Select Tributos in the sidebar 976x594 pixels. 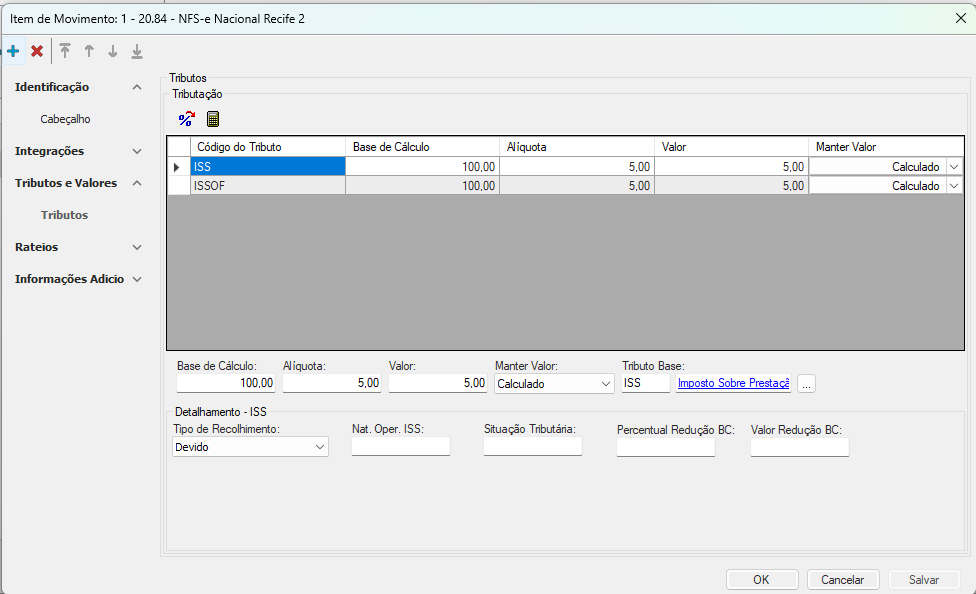(65, 215)
